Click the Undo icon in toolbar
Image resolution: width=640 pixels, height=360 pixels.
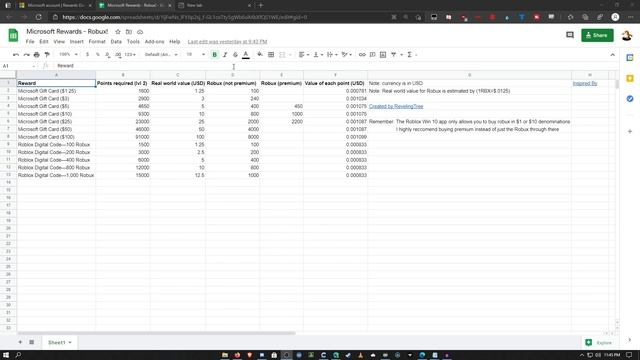(x=16, y=55)
